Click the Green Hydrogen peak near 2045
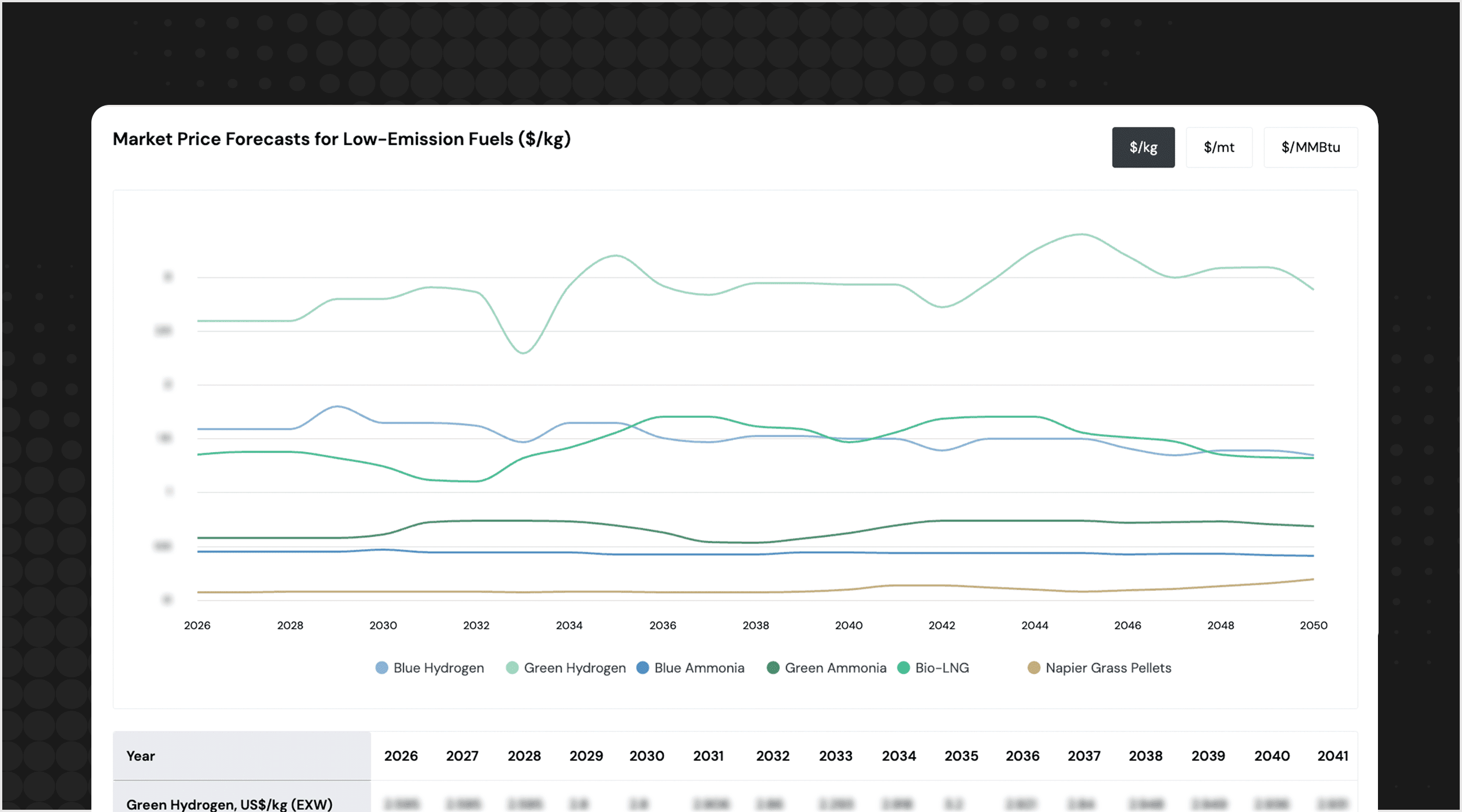 click(x=1082, y=235)
